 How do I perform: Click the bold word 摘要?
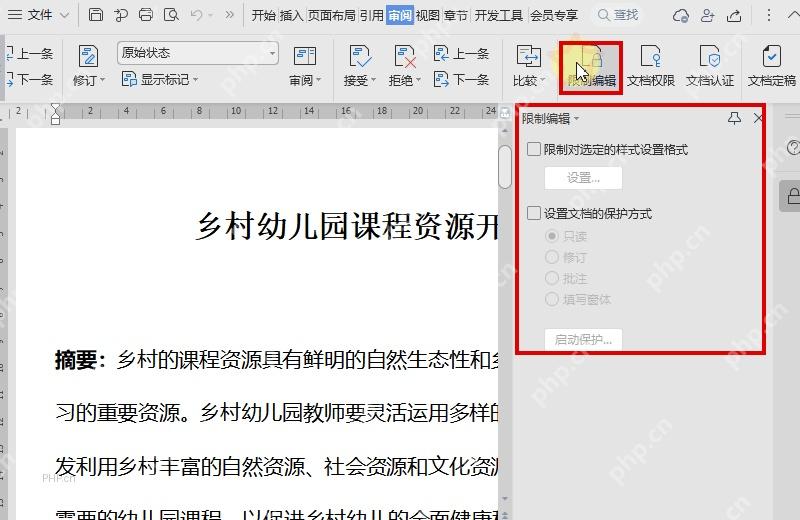point(76,360)
